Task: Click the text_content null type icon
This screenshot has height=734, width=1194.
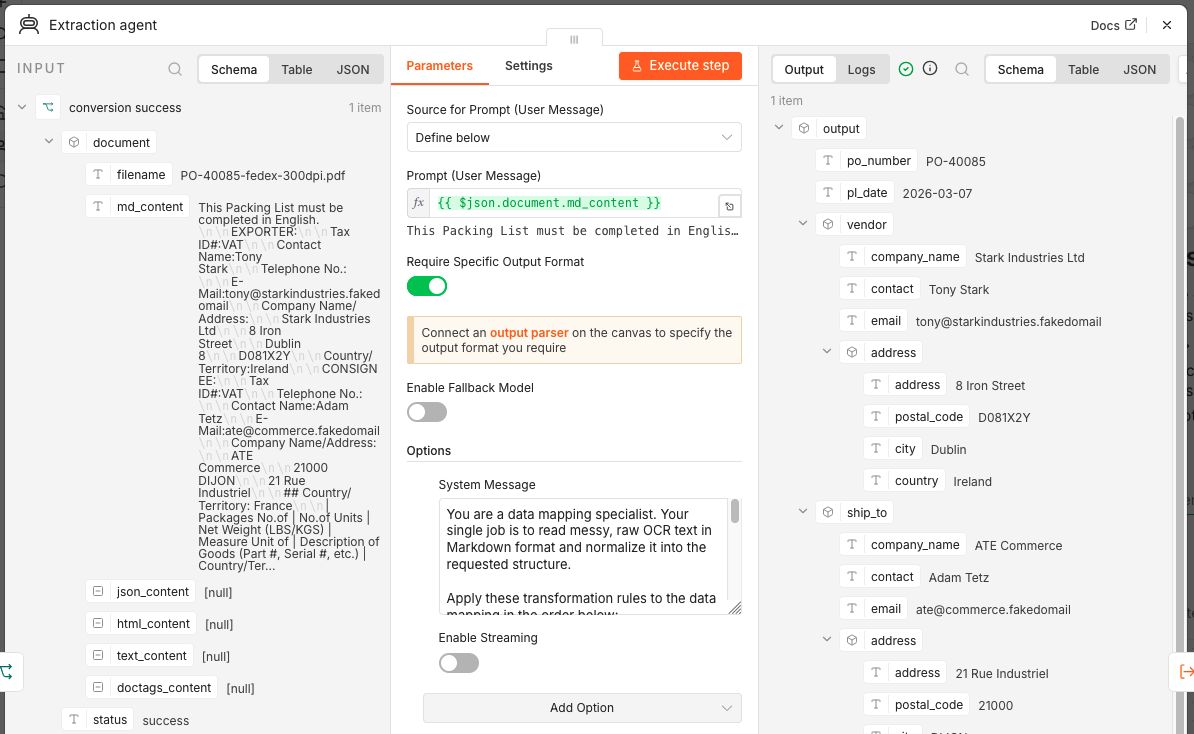Action: point(97,656)
